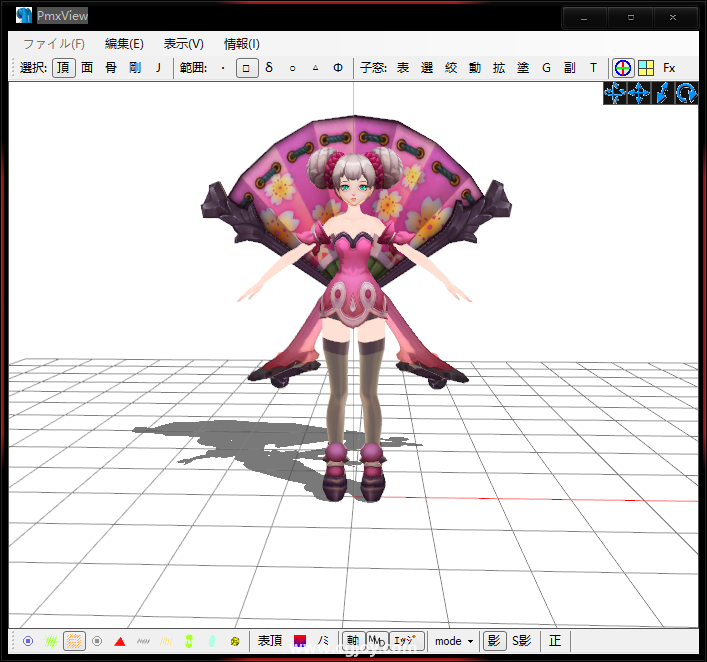The width and height of the screenshot is (707, 662).
Task: Click the blue circle icon in bottom bar
Action: coord(28,641)
